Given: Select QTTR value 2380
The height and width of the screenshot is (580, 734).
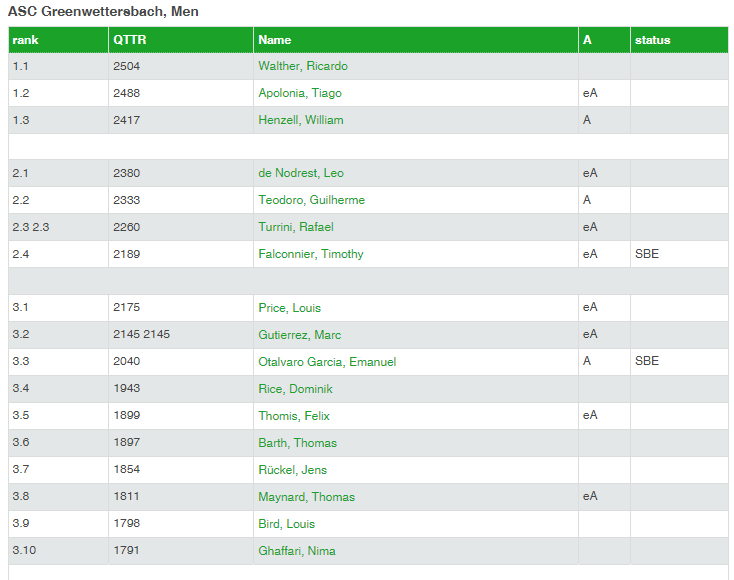Looking at the screenshot, I should tap(126, 173).
